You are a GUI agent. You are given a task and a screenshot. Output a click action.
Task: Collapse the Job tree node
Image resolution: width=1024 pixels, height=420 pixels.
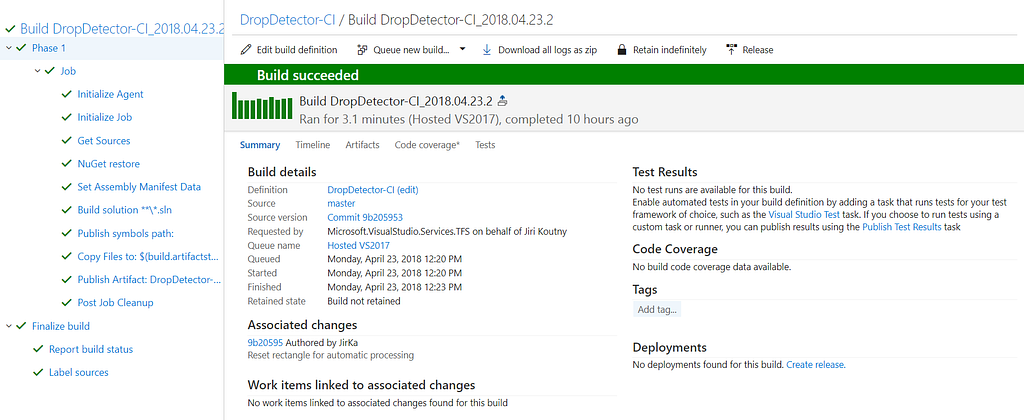tap(37, 71)
